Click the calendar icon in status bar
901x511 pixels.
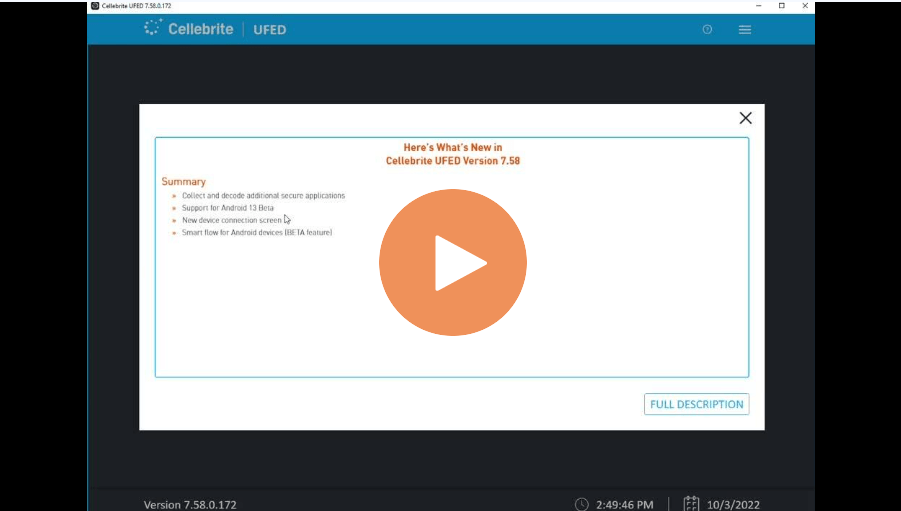(x=691, y=504)
